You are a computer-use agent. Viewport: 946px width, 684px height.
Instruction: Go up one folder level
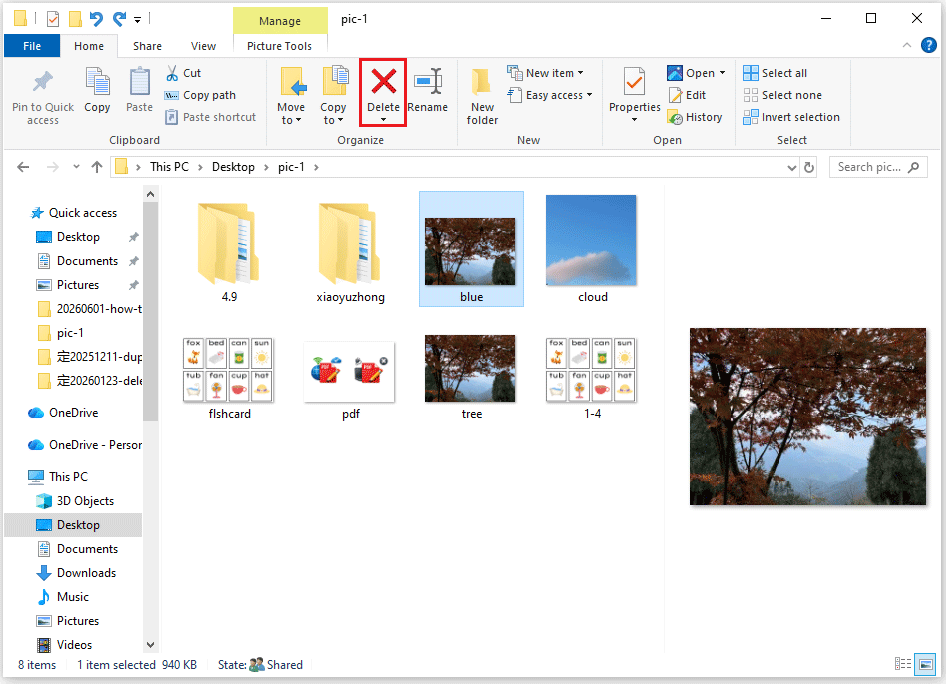click(97, 167)
